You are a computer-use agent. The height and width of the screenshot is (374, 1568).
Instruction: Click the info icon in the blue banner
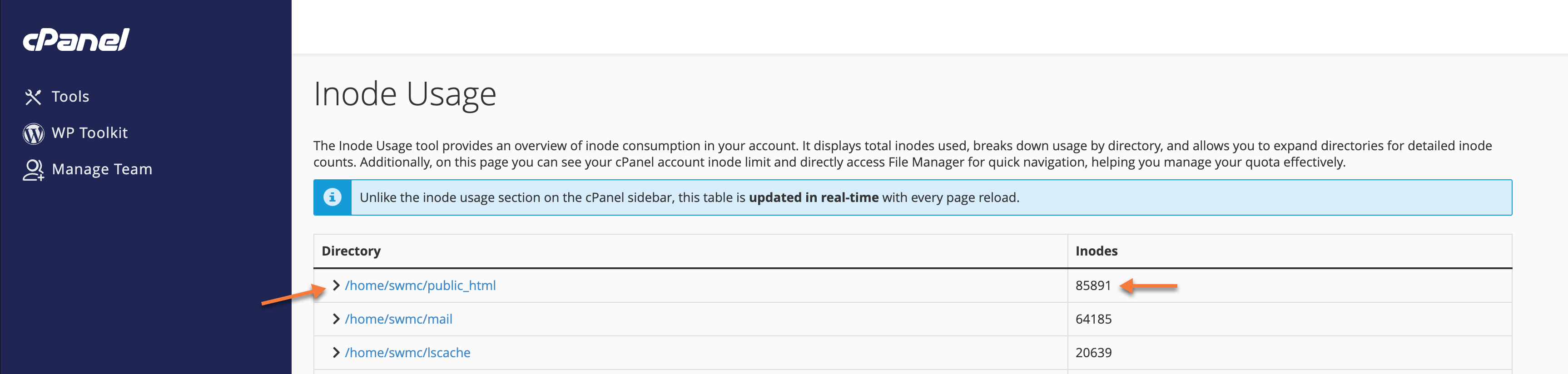pos(332,197)
